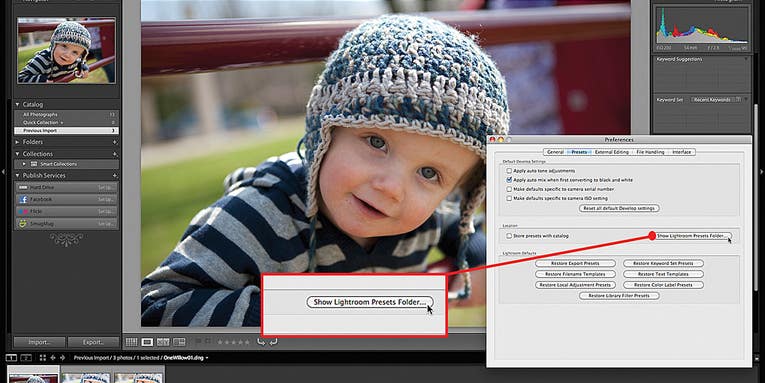Viewport: 765px width, 383px height.
Task: Click Show Lightroom Presets Folder in Preferences dialog
Action: point(692,236)
